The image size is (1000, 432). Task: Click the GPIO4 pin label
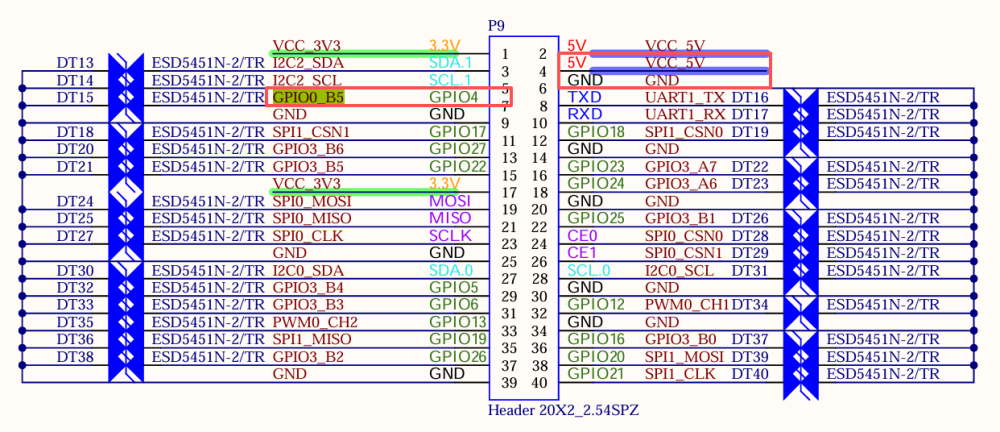453,98
